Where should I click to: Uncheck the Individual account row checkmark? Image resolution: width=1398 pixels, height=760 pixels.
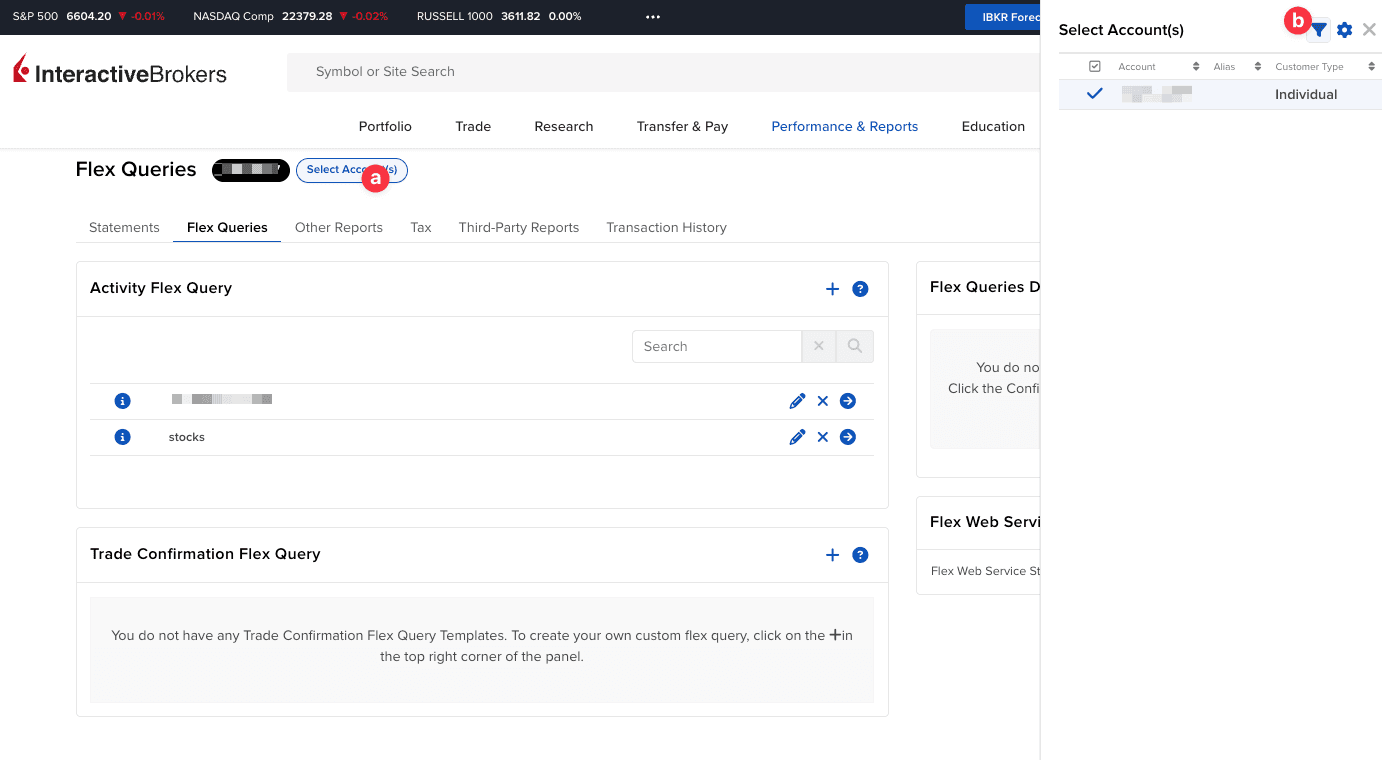coord(1095,94)
